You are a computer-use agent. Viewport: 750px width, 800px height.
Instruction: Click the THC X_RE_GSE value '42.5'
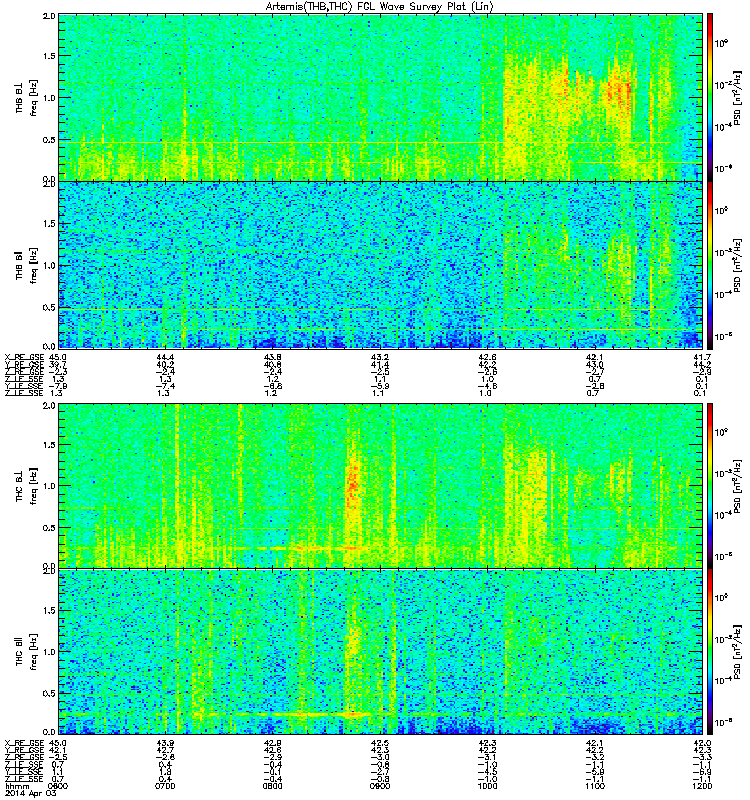(380, 743)
